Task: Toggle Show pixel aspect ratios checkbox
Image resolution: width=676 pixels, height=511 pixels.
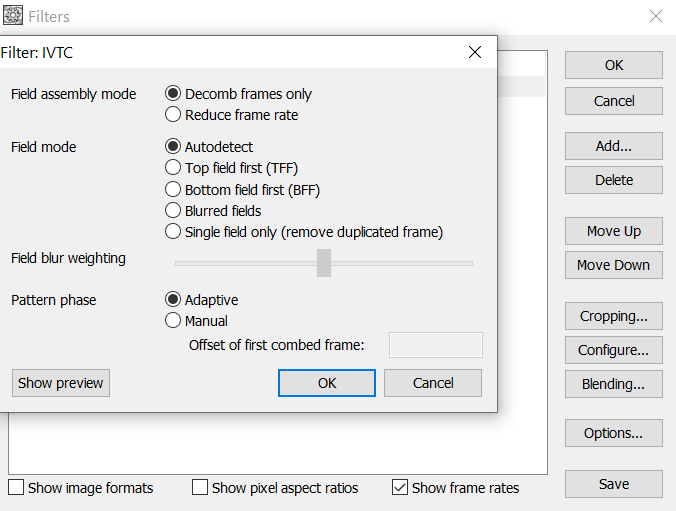Action: (200, 488)
